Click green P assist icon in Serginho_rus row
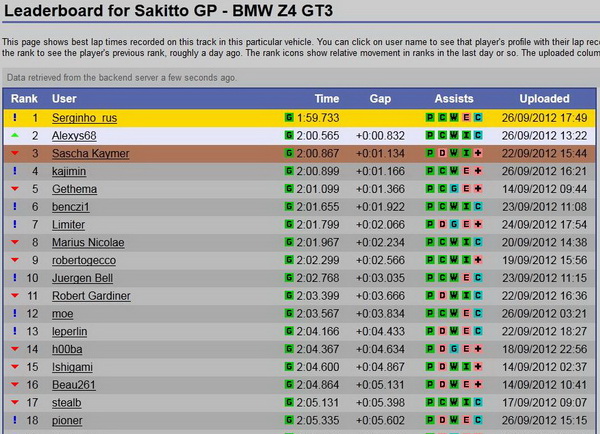 click(x=430, y=117)
